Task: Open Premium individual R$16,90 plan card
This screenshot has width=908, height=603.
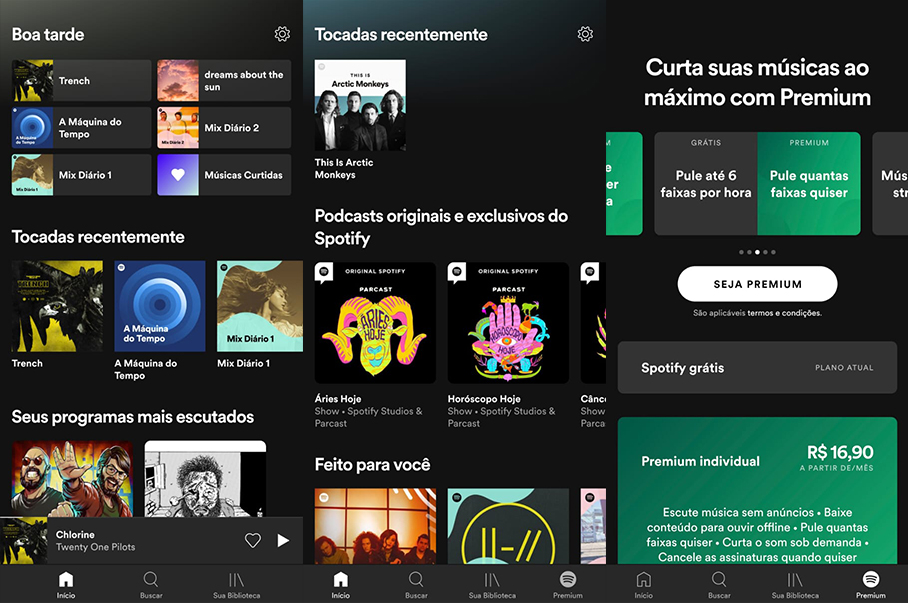Action: [x=757, y=491]
